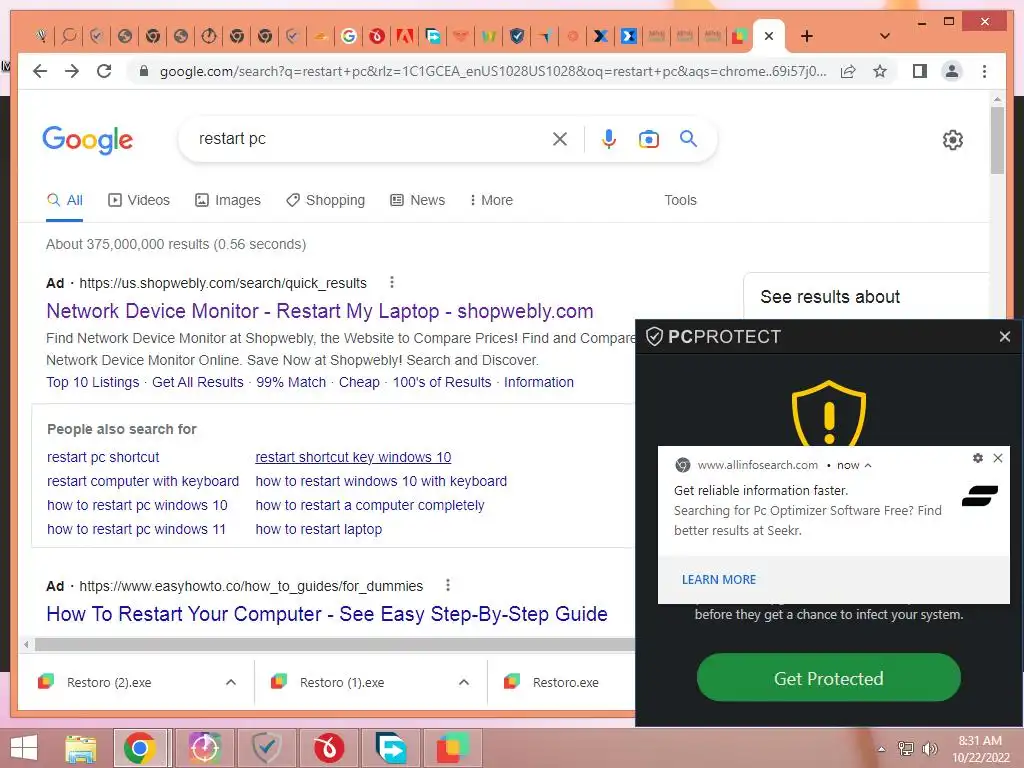Show hidden system tray icons
Screen dimensions: 1024x768
pyautogui.click(x=881, y=749)
